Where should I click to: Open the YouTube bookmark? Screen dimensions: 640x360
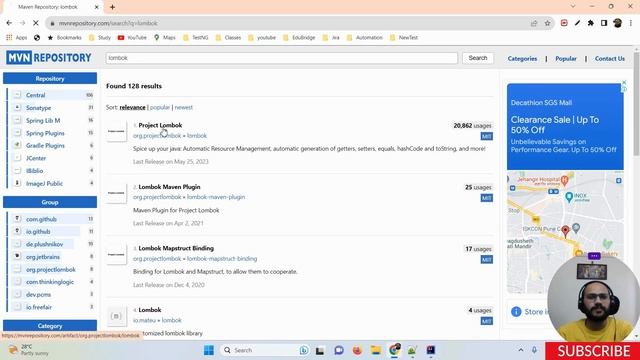coord(132,38)
